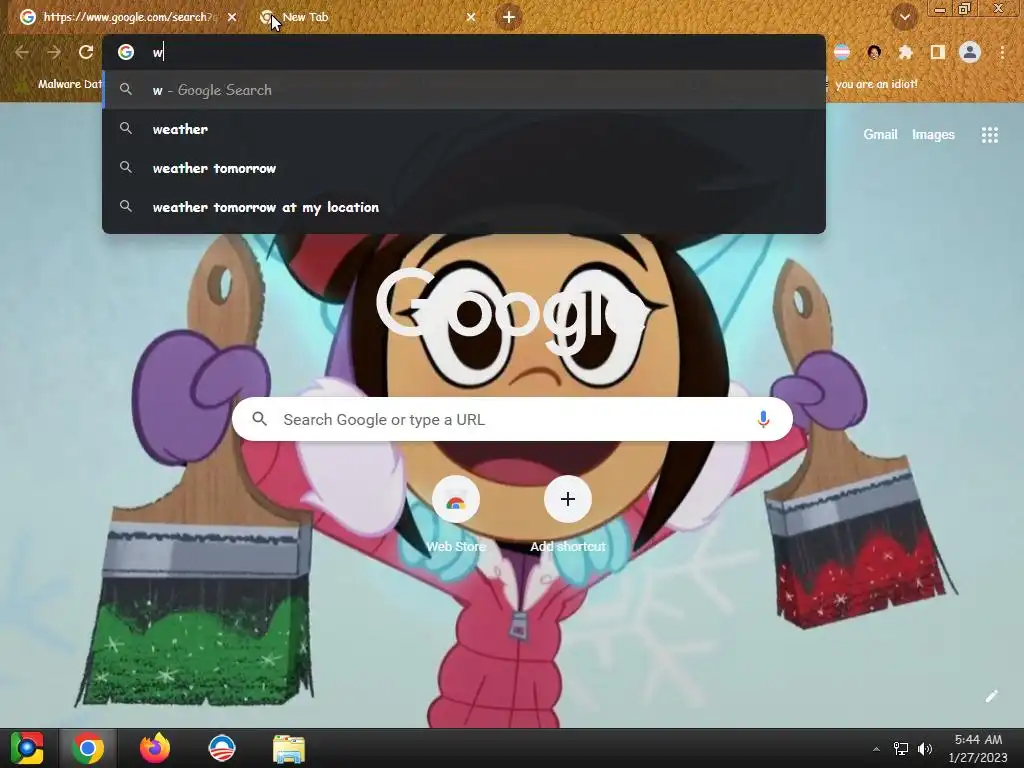Click the taskbar clock showing 5:44 AM

[978, 748]
